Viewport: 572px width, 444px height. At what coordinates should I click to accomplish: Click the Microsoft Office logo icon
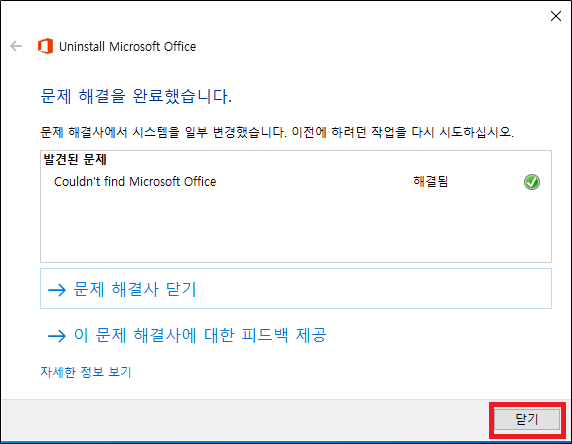point(45,46)
